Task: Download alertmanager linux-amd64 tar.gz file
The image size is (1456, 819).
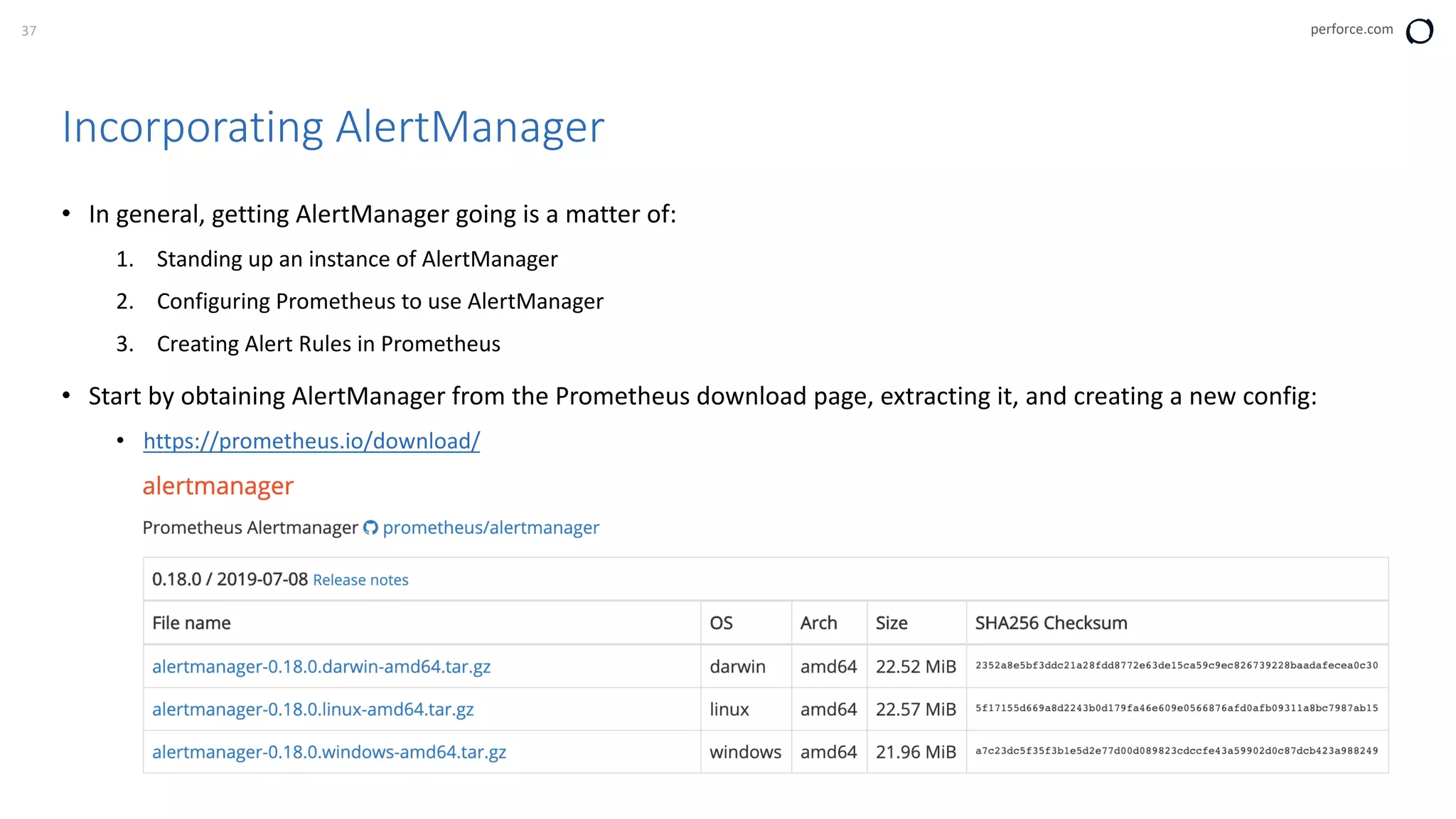Action: pos(313,710)
